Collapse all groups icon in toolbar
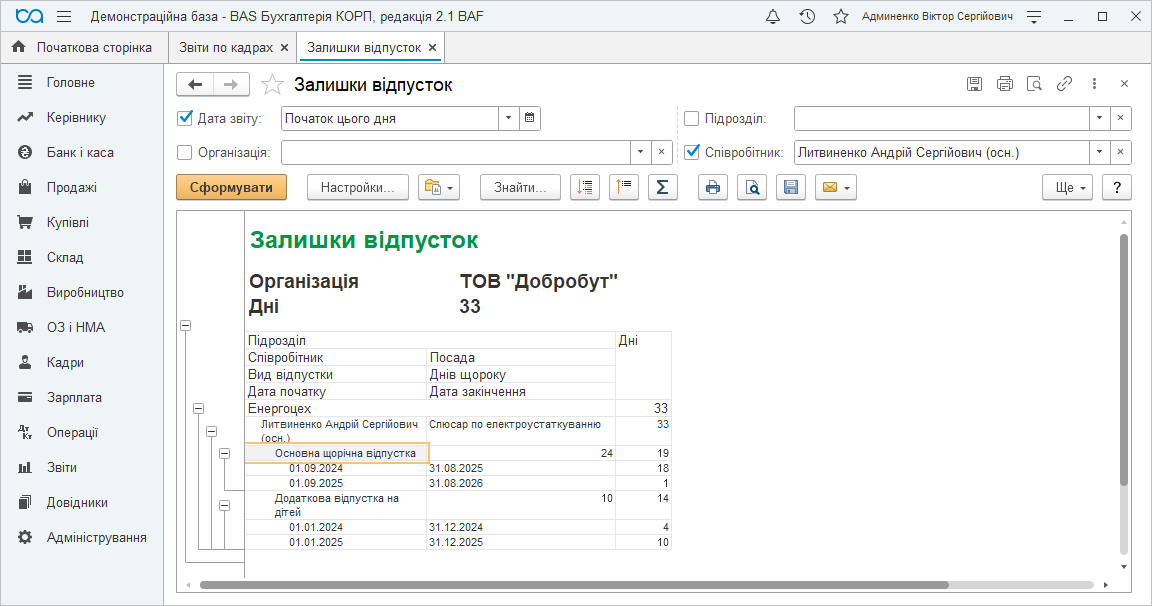 624,187
